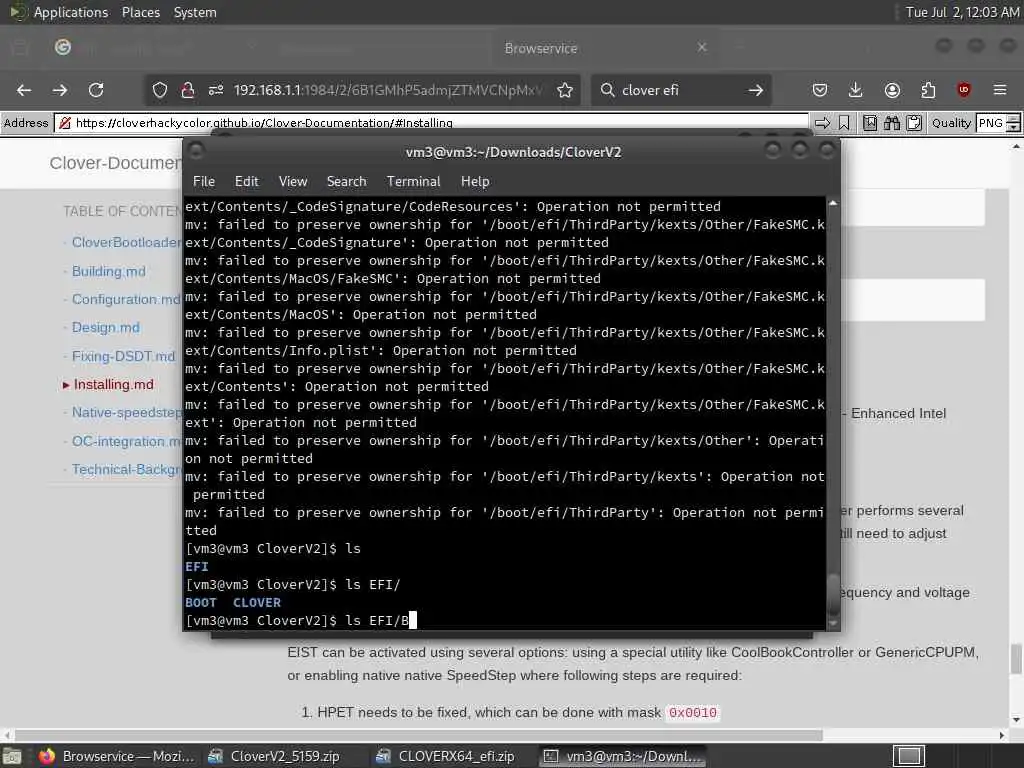Reload the page in Firefox
The width and height of the screenshot is (1024, 768).
click(96, 90)
